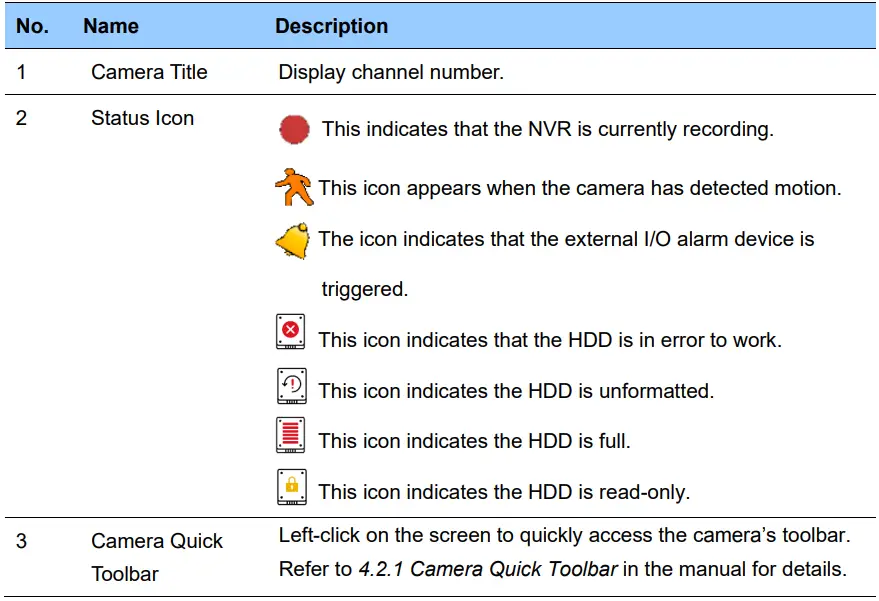The height and width of the screenshot is (601, 879).
Task: Click the external I/O alarm description text
Action: (566, 239)
